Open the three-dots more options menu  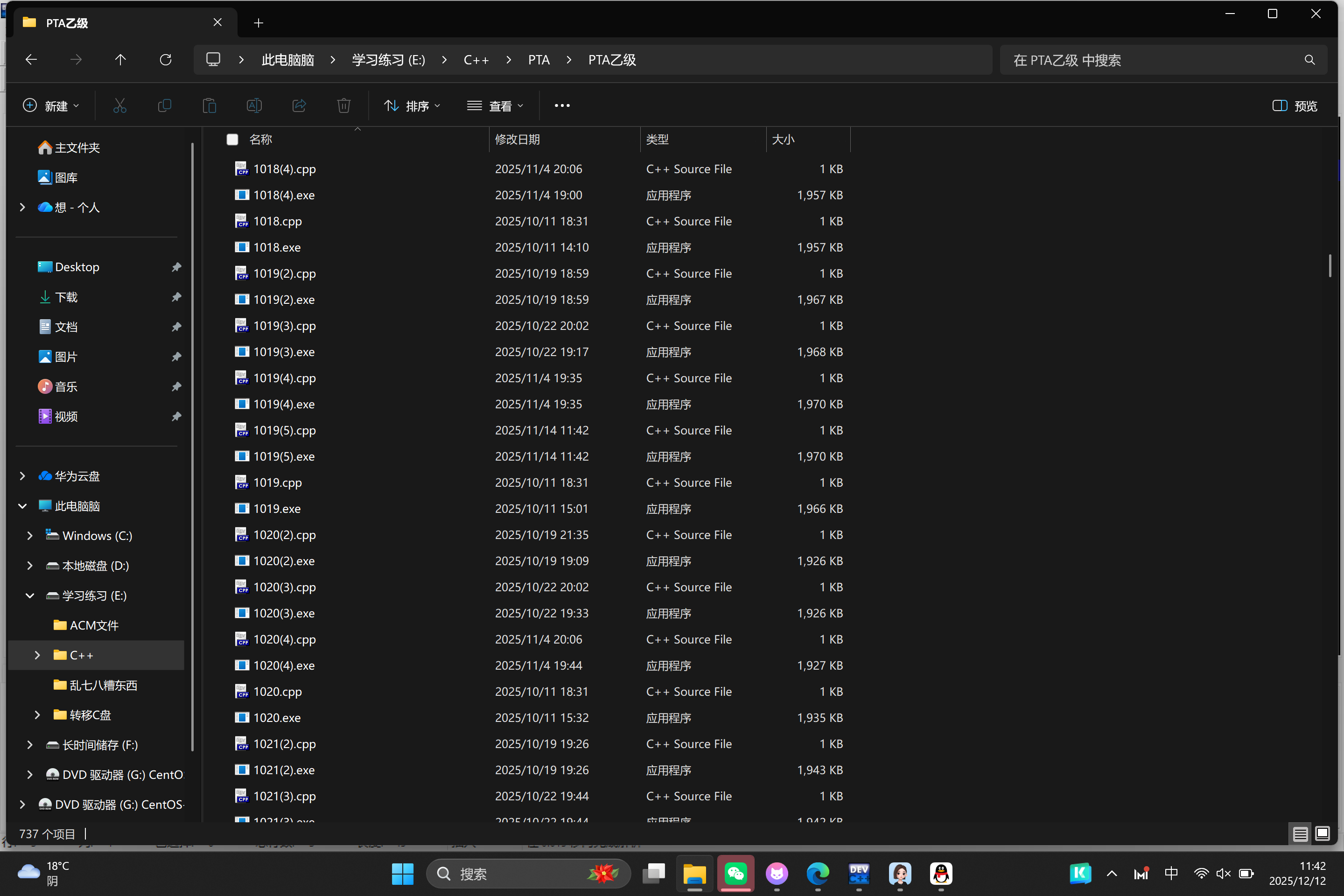[562, 106]
